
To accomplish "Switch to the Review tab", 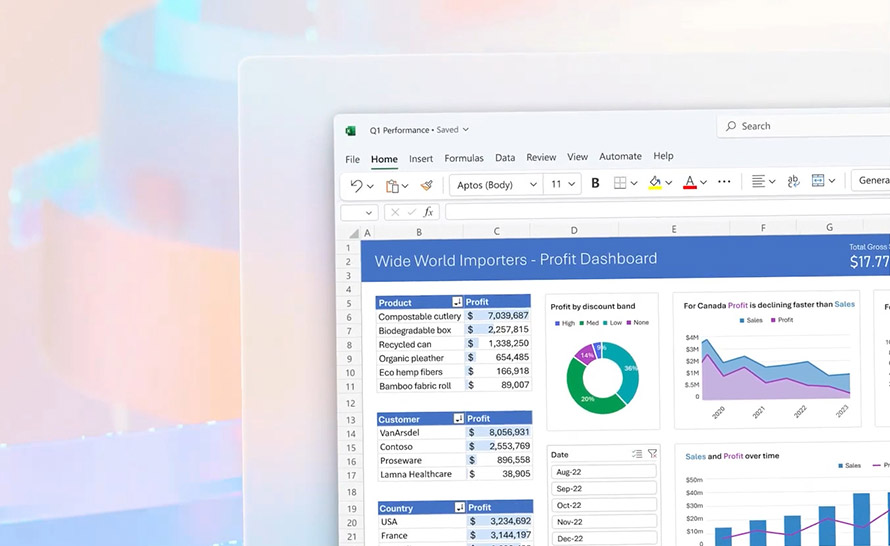I will [541, 157].
